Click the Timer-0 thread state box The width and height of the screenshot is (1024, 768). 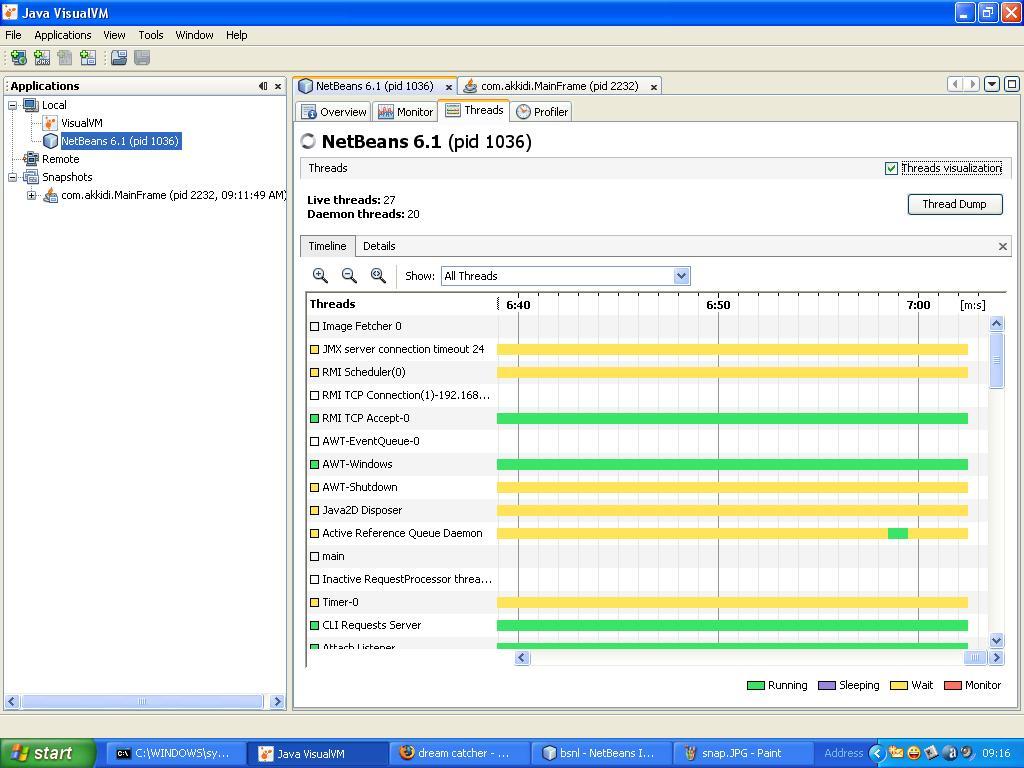314,602
